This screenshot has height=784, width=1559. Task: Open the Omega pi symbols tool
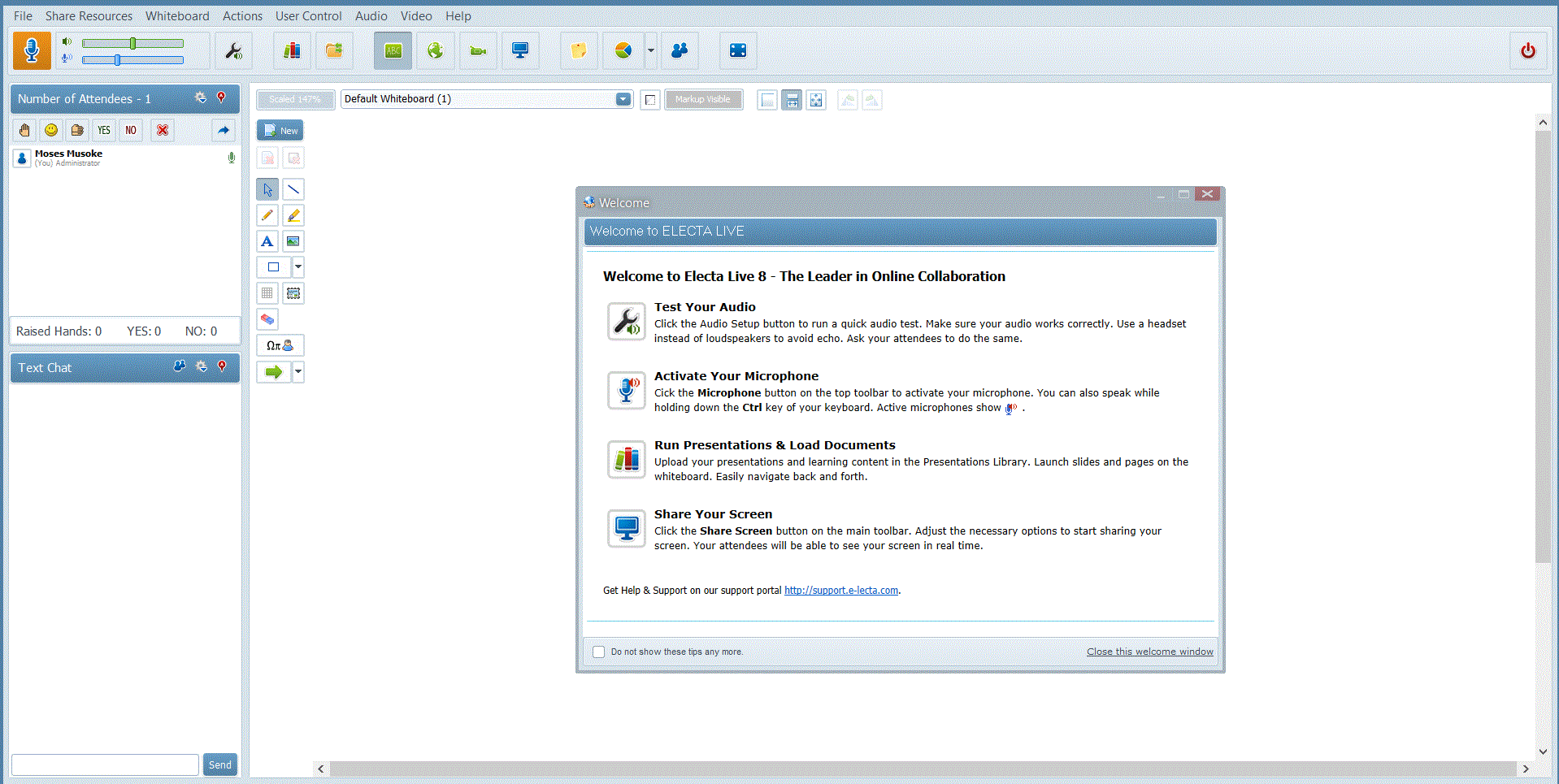280,345
